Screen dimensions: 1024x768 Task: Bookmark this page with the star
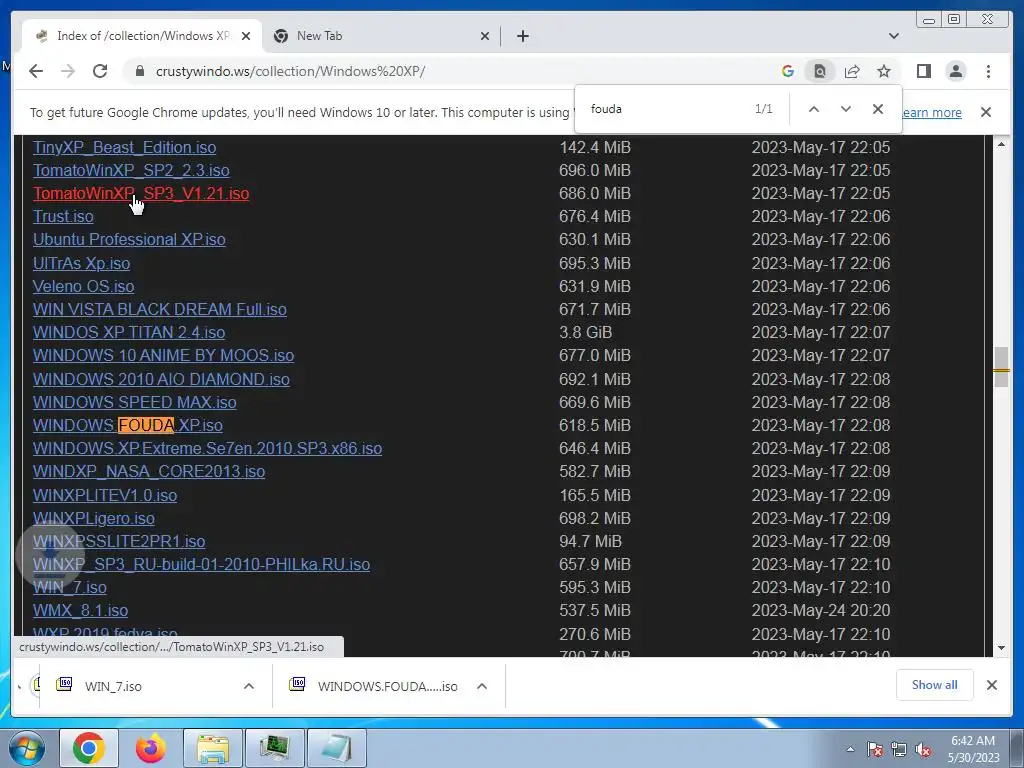(x=884, y=71)
